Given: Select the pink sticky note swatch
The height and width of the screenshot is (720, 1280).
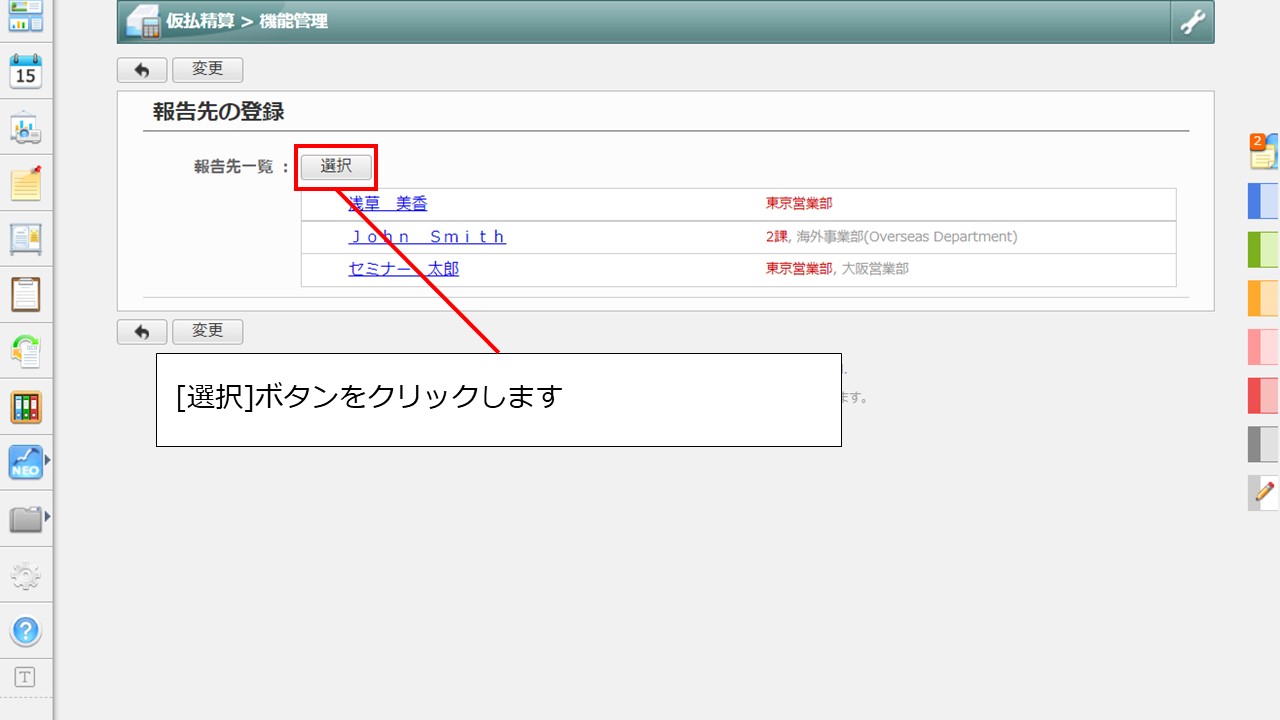Looking at the screenshot, I should 1263,346.
